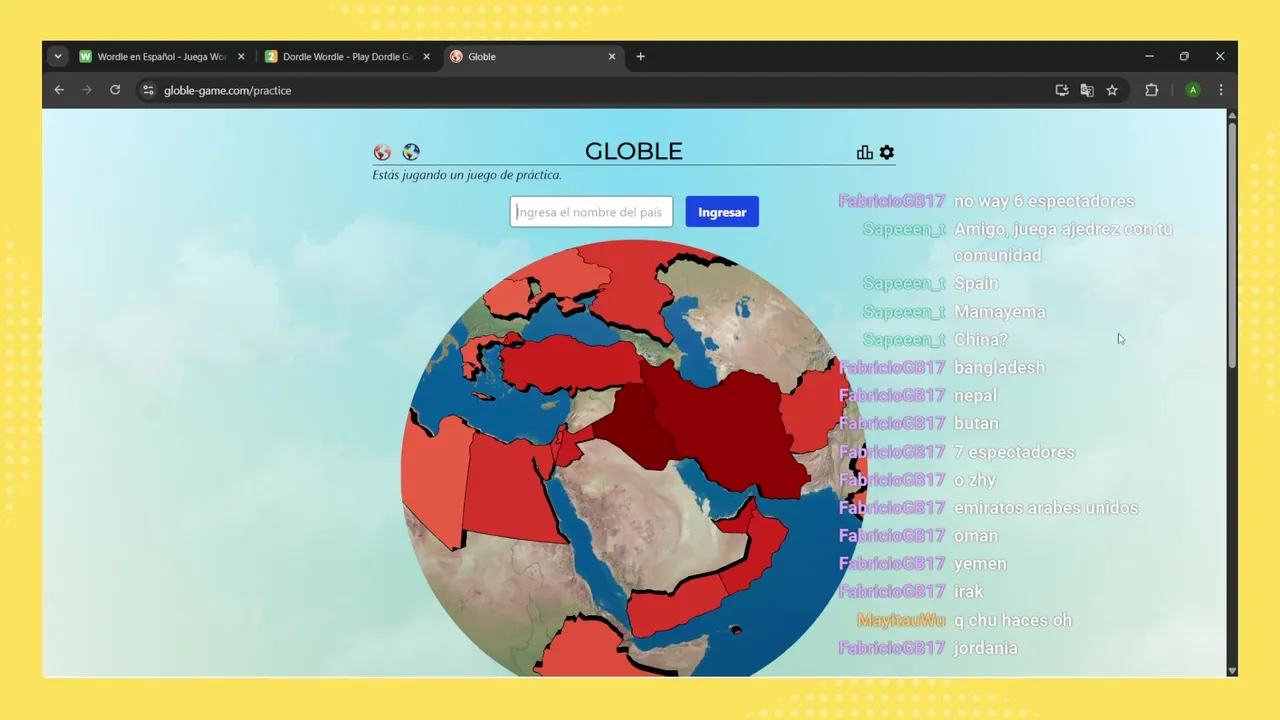
Task: Click chat message 'China?'
Action: (981, 340)
